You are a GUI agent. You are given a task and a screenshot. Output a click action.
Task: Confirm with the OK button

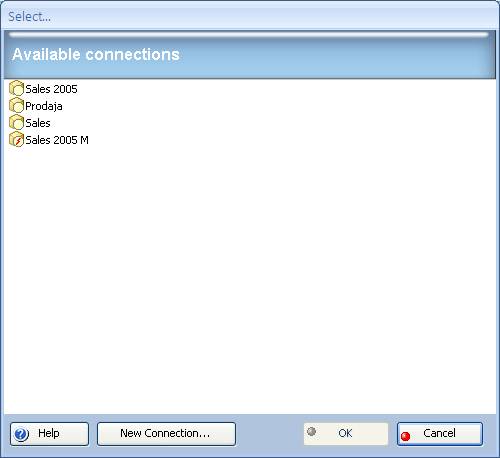346,434
